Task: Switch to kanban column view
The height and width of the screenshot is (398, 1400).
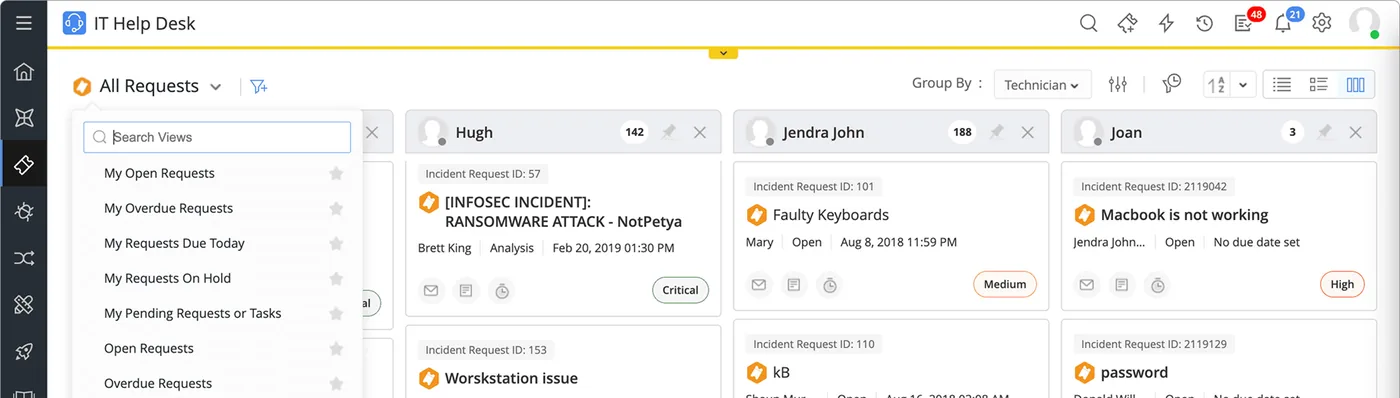Action: click(x=1356, y=85)
